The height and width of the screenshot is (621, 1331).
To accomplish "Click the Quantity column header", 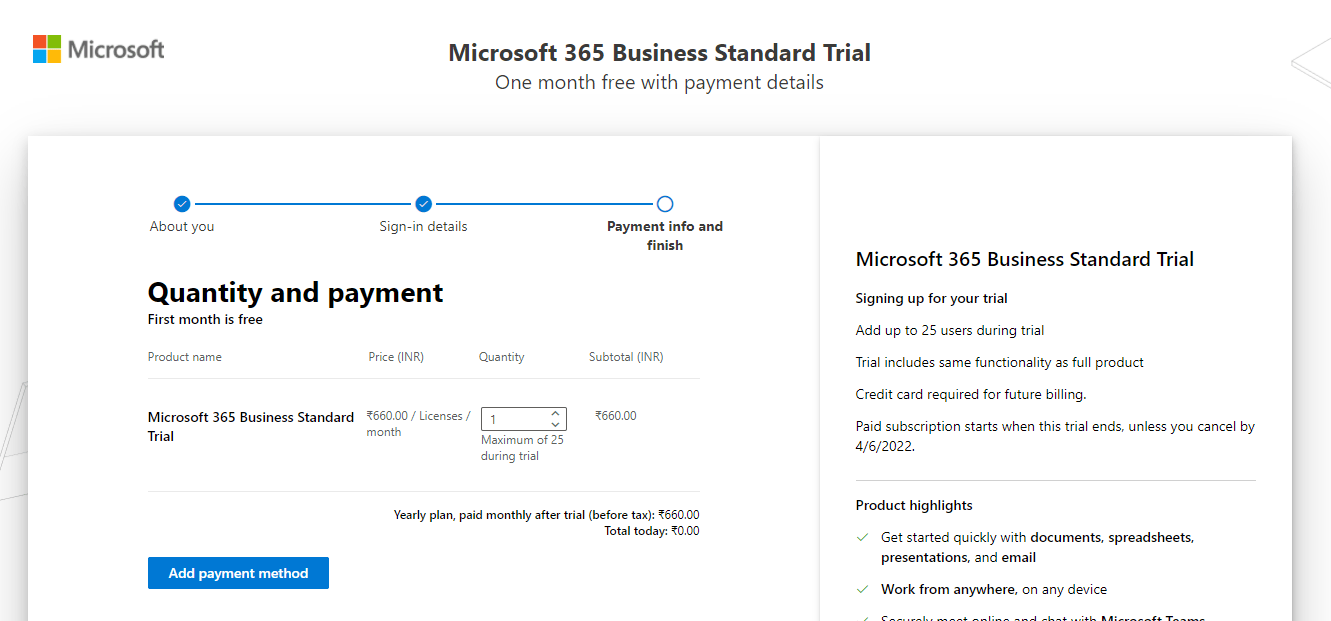I will point(502,357).
